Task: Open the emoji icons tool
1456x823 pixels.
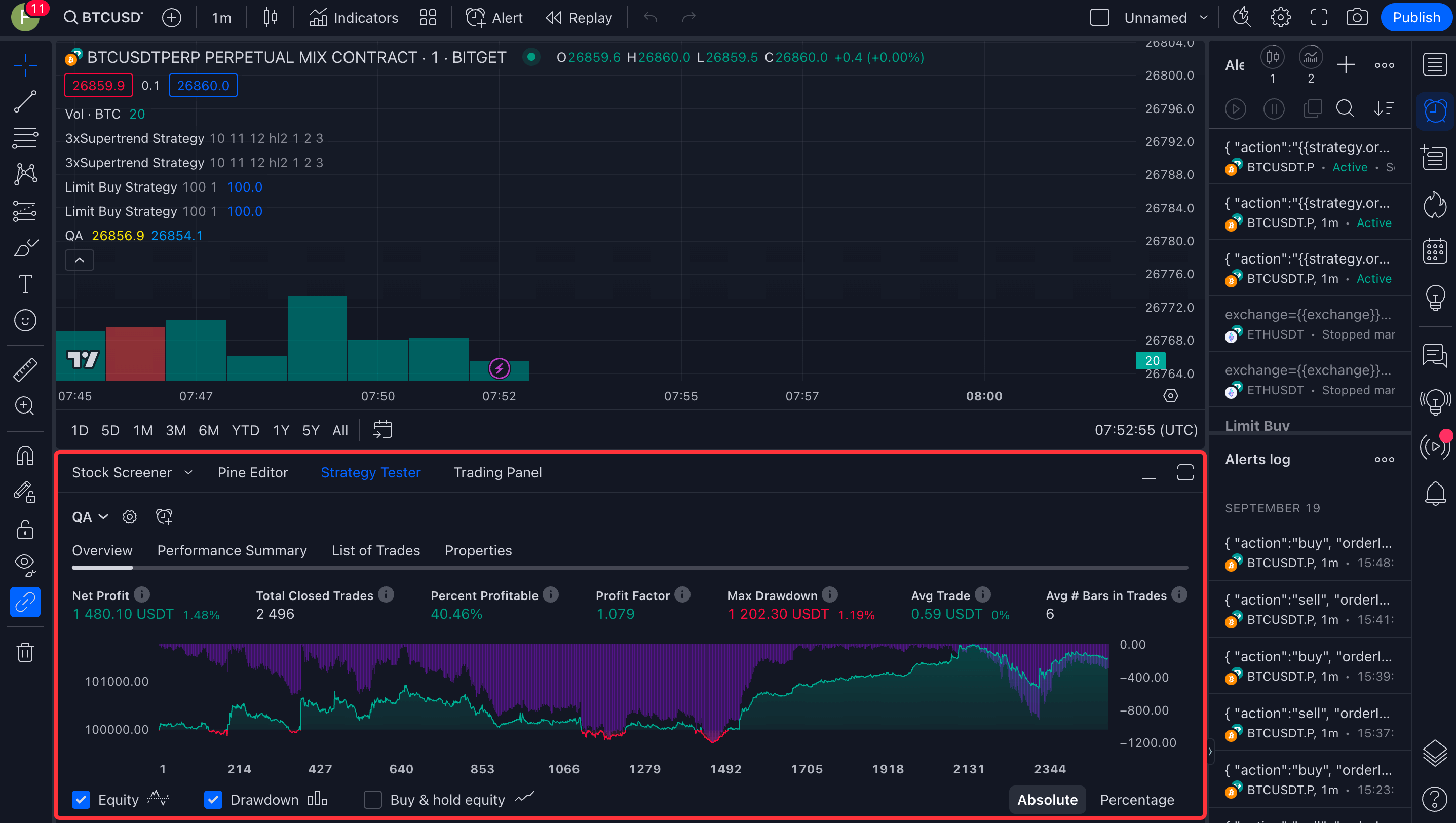Action: (25, 320)
